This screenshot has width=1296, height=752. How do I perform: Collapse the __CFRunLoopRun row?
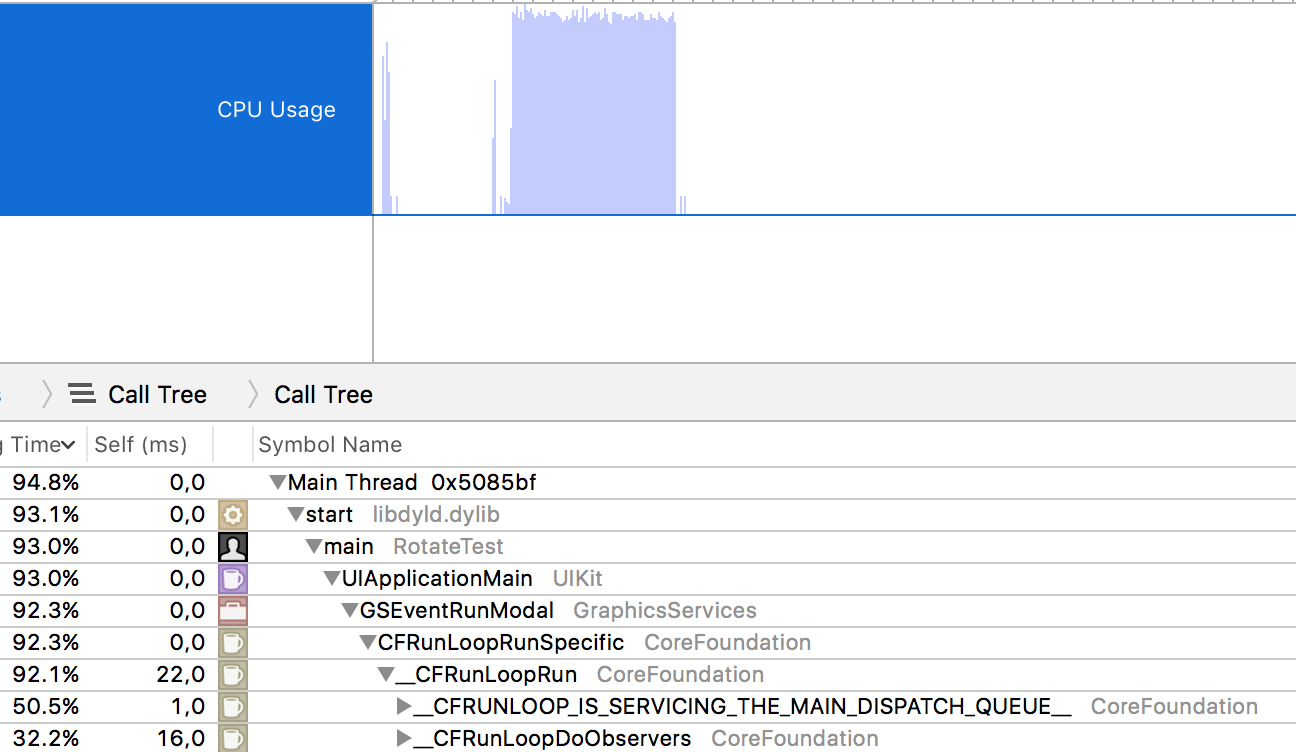pyautogui.click(x=386, y=675)
